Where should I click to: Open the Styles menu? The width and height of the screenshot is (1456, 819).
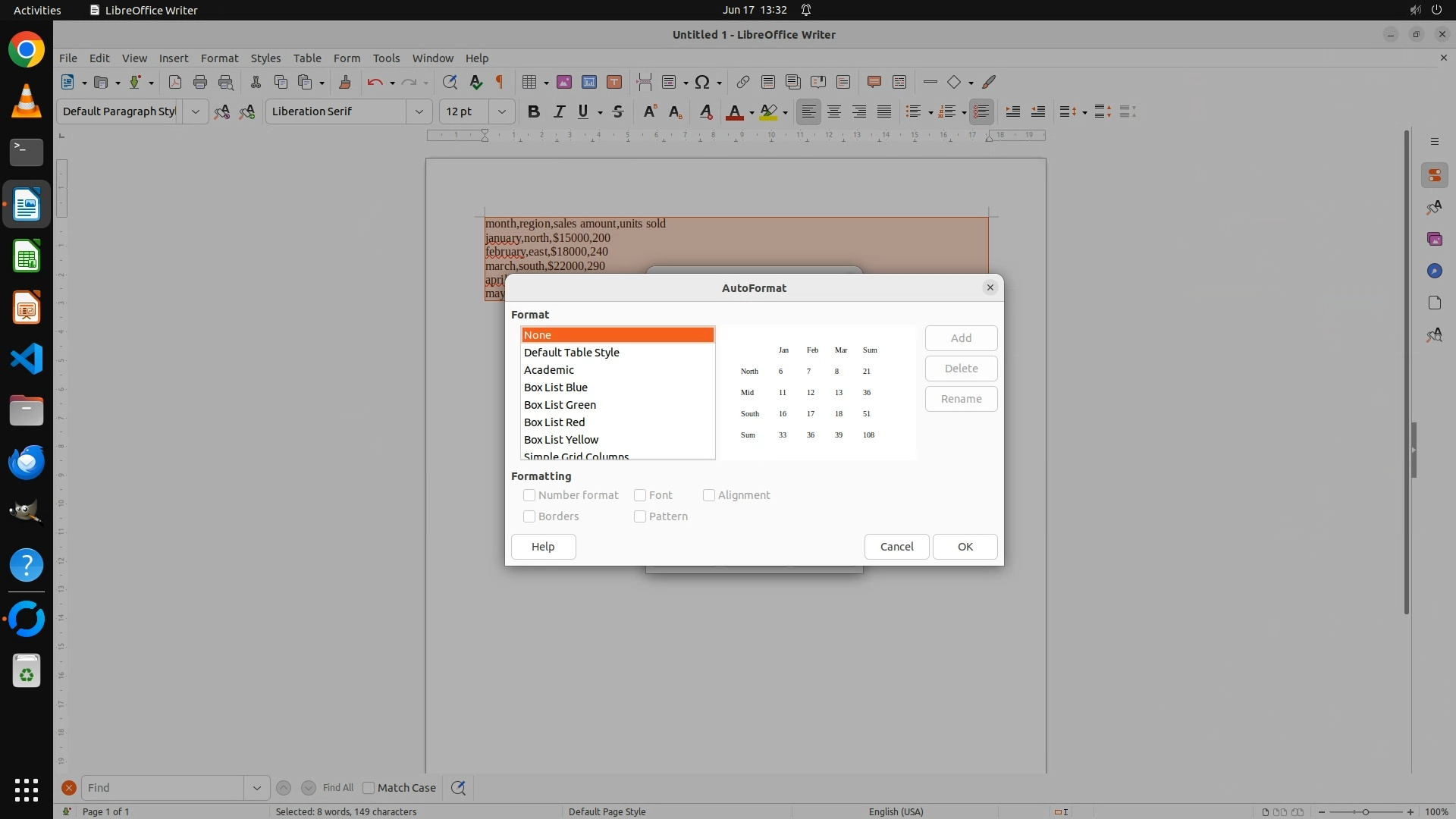coord(265,58)
